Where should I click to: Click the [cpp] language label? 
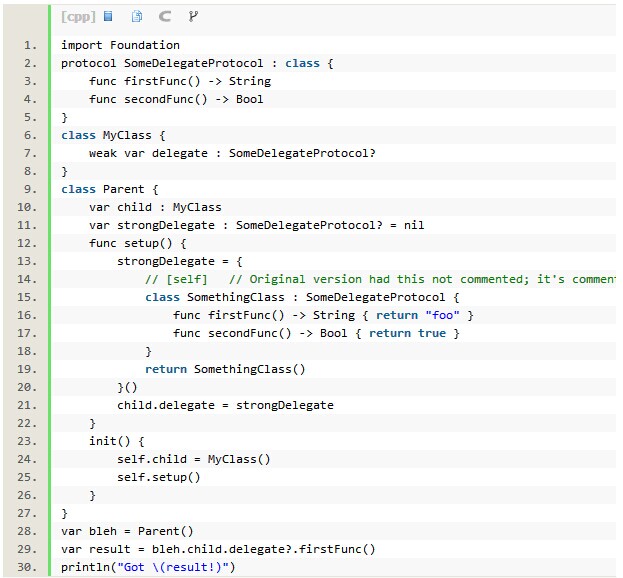point(78,16)
